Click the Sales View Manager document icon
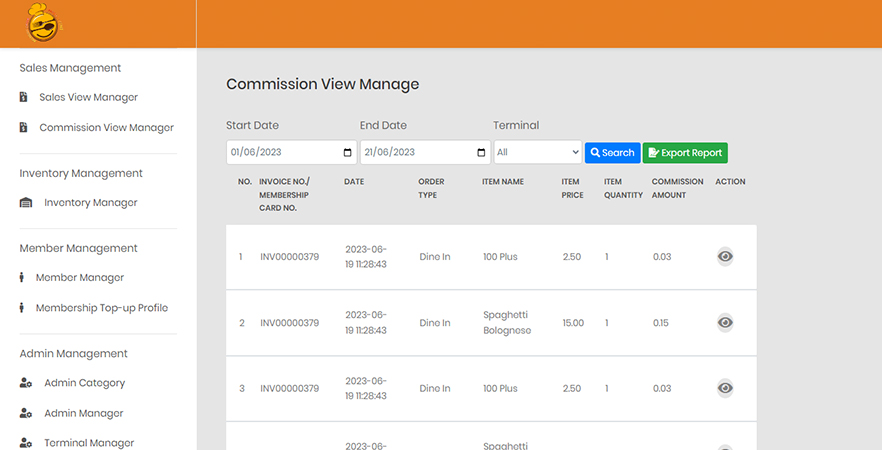The width and height of the screenshot is (882, 450). tap(24, 97)
